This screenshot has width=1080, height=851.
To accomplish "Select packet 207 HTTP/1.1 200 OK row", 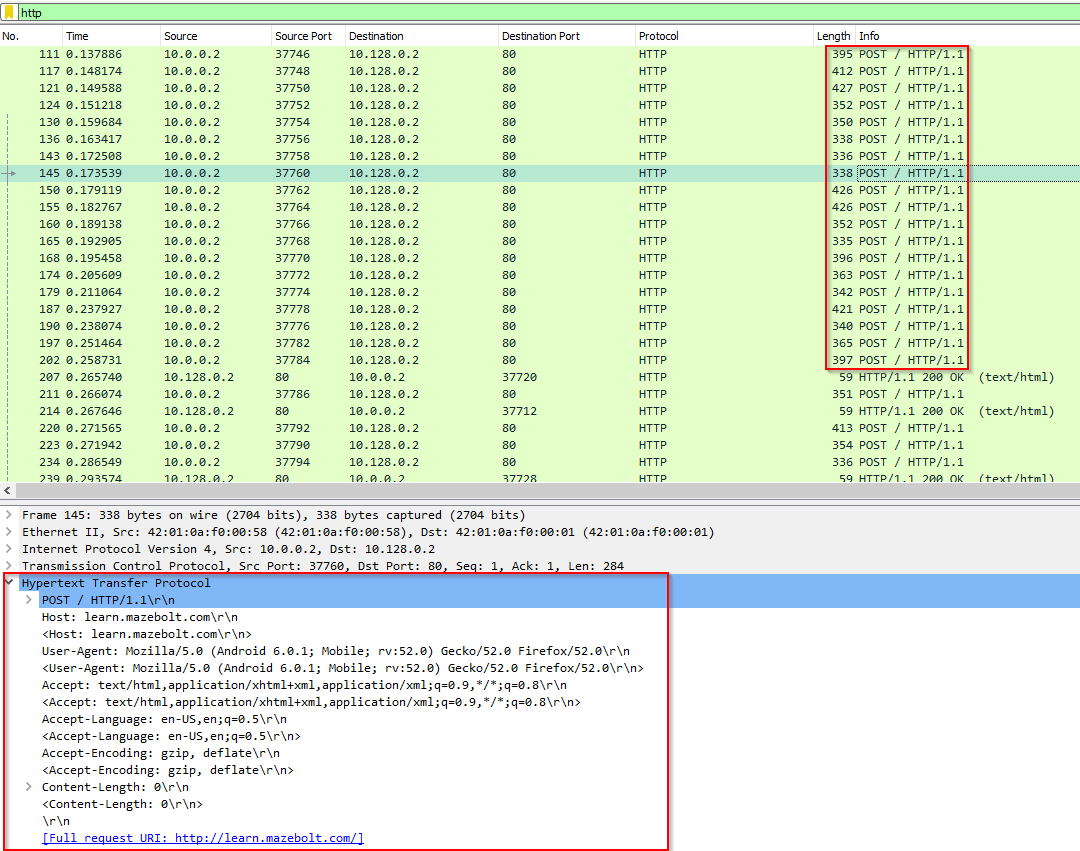I will 400,377.
